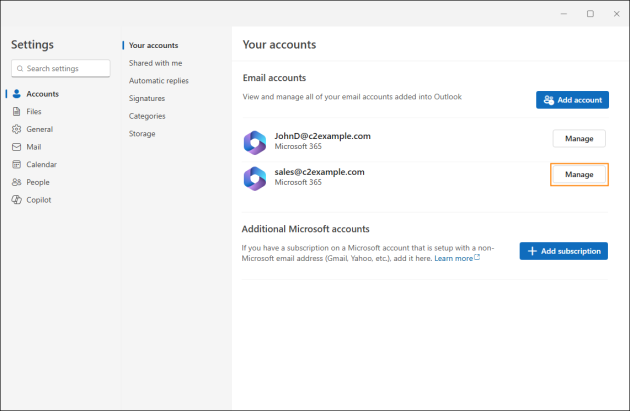Click Microsoft 365 logo for JohnD account
The width and height of the screenshot is (630, 411).
(255, 143)
